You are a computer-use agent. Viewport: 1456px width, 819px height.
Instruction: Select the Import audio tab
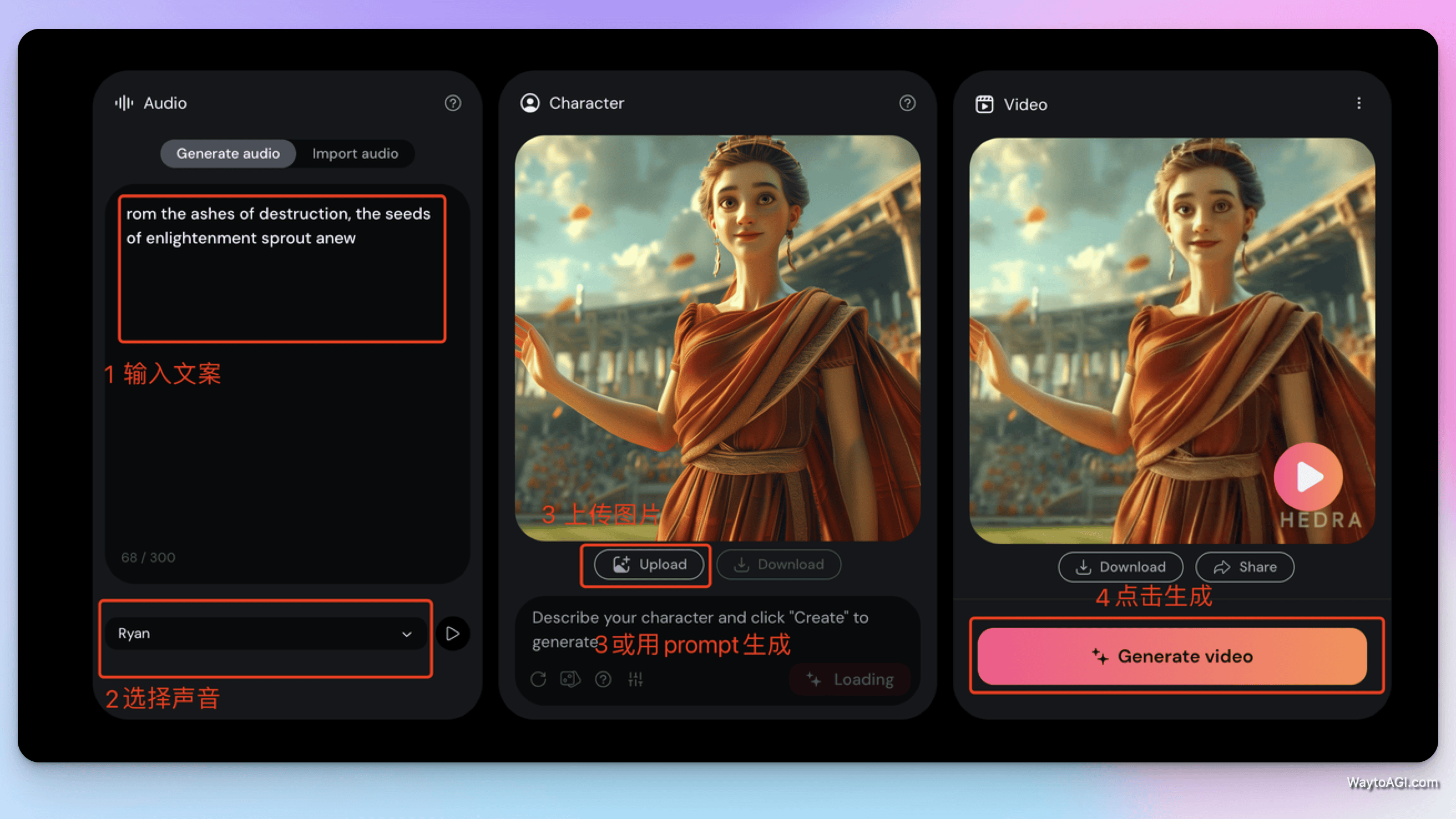[x=354, y=153]
